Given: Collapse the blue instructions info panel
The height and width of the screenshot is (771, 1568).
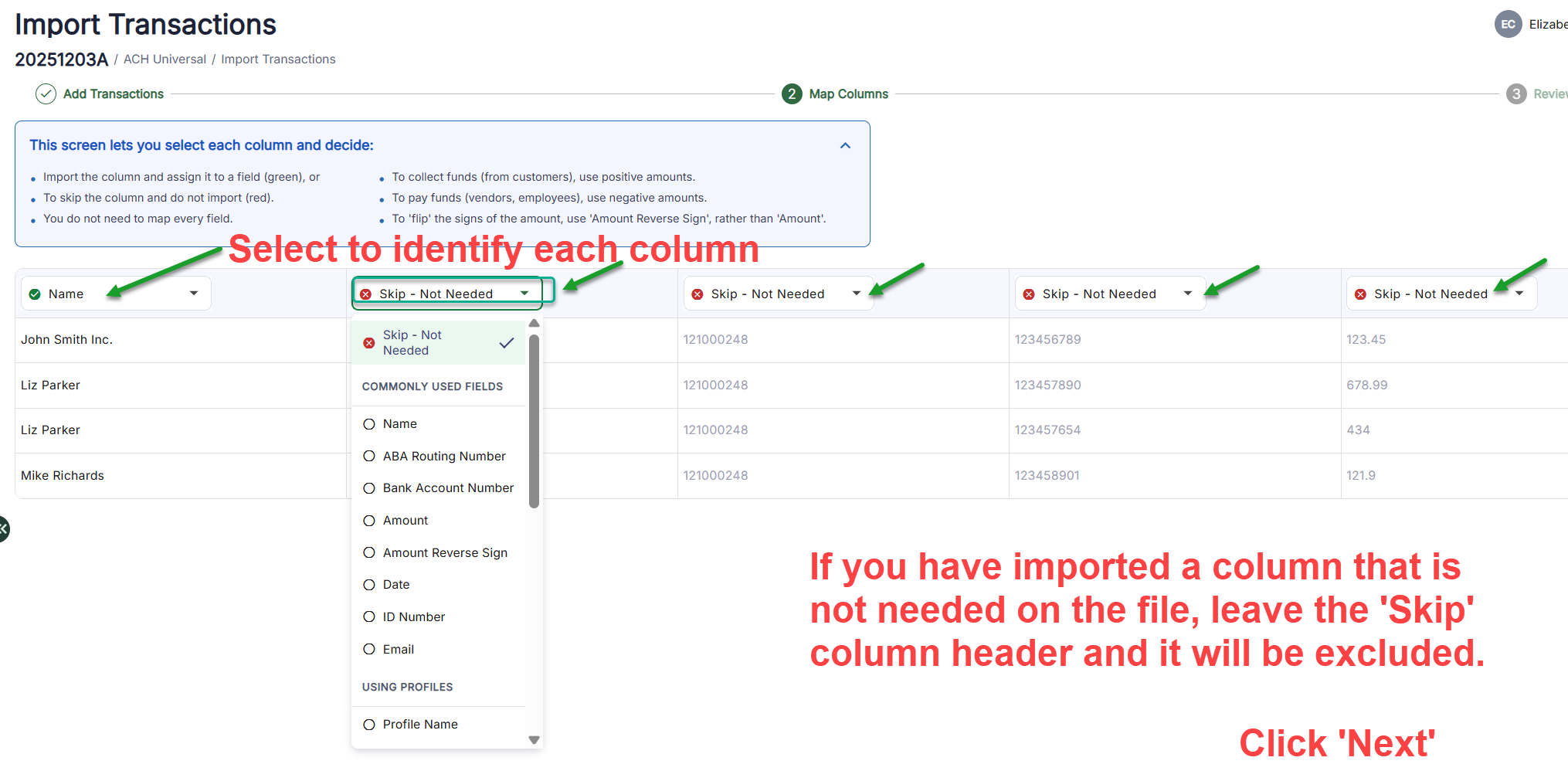Looking at the screenshot, I should click(x=845, y=145).
